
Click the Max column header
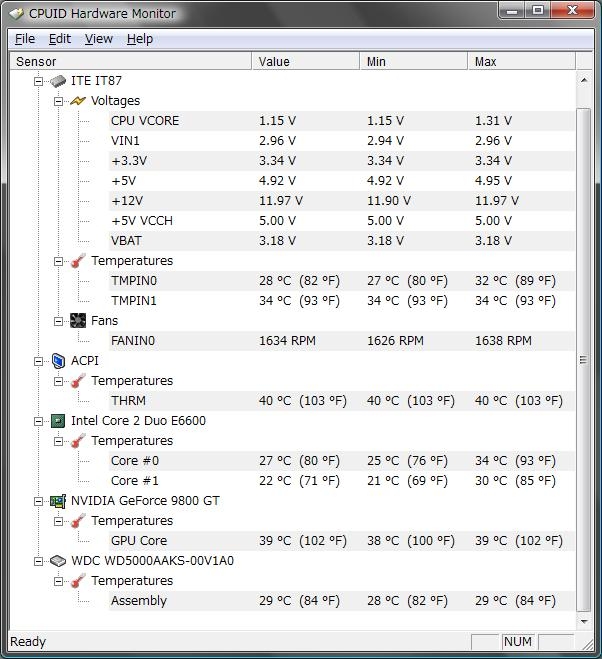tap(521, 61)
